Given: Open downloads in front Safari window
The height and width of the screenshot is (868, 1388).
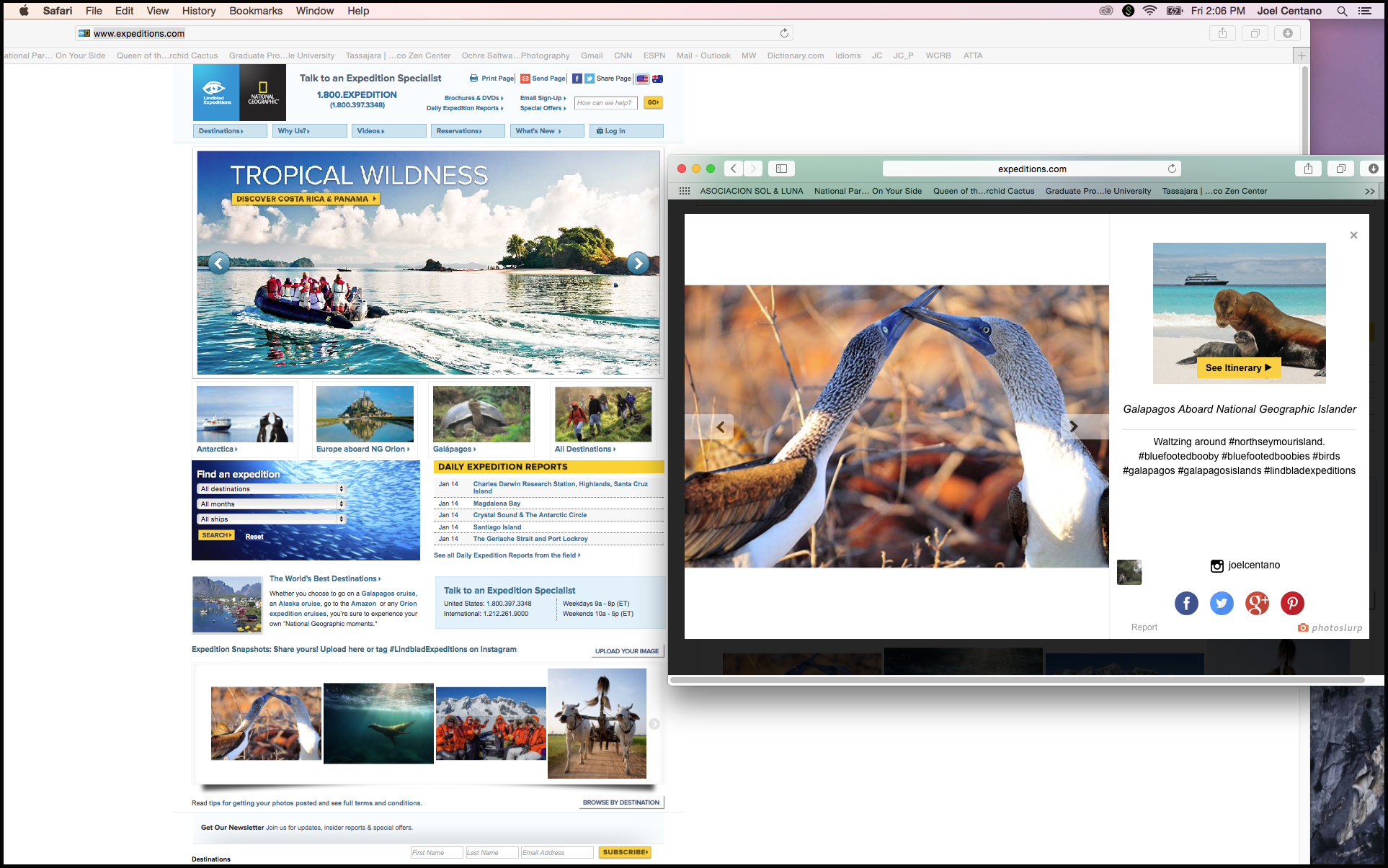Looking at the screenshot, I should (1373, 169).
